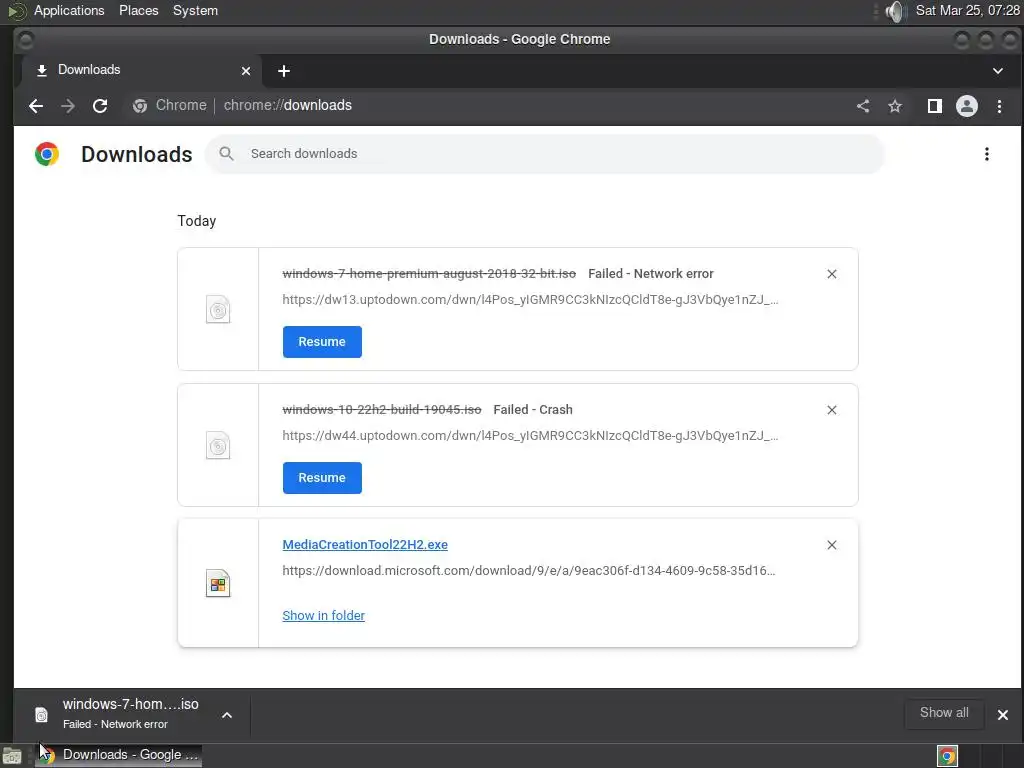Screen dimensions: 1024x768
Task: Share this page using the share icon
Action: coord(863,106)
